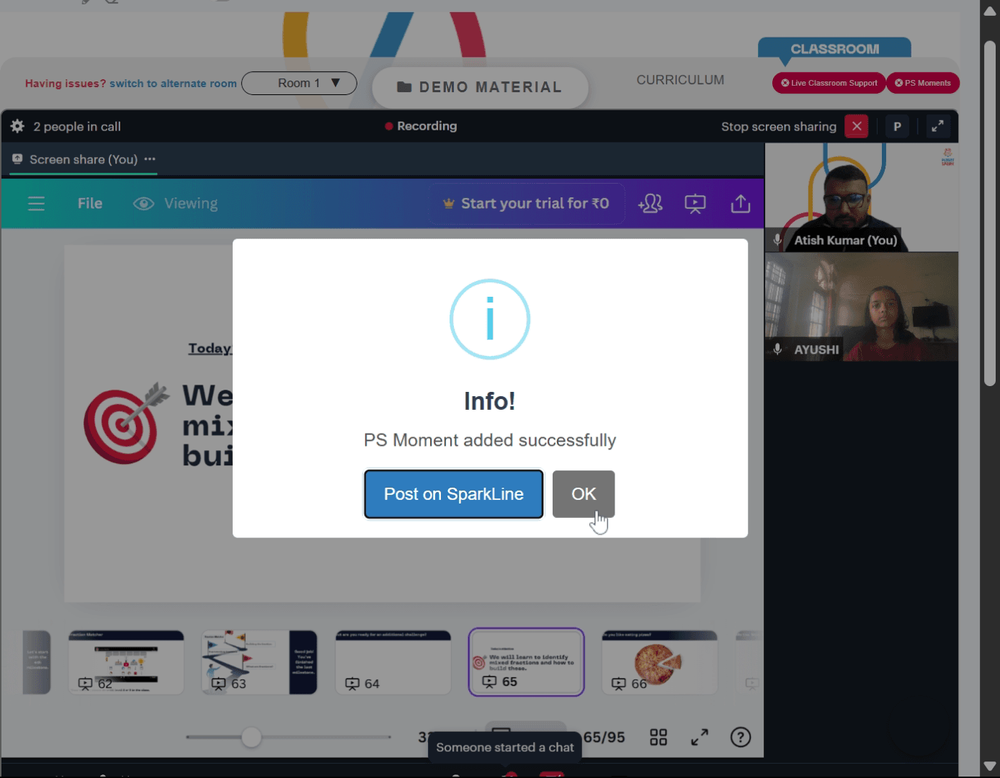Image resolution: width=1000 pixels, height=778 pixels.
Task: Click the page scrollbar up arrow
Action: 990,10
